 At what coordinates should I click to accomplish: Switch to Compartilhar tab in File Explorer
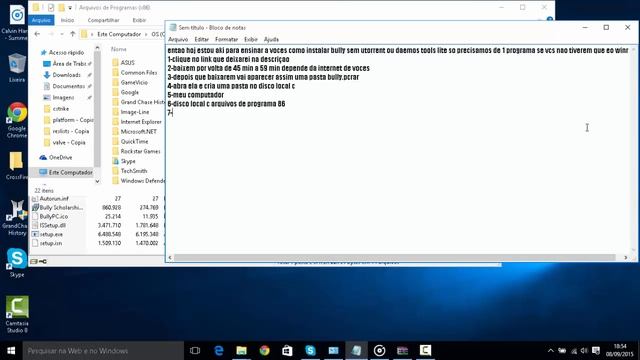click(103, 20)
